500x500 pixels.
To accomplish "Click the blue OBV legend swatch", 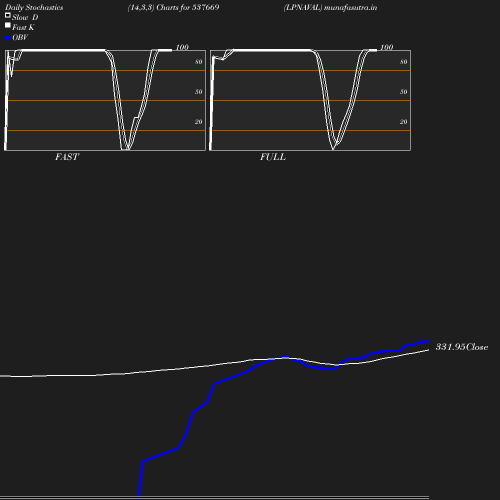I will pos(8,38).
